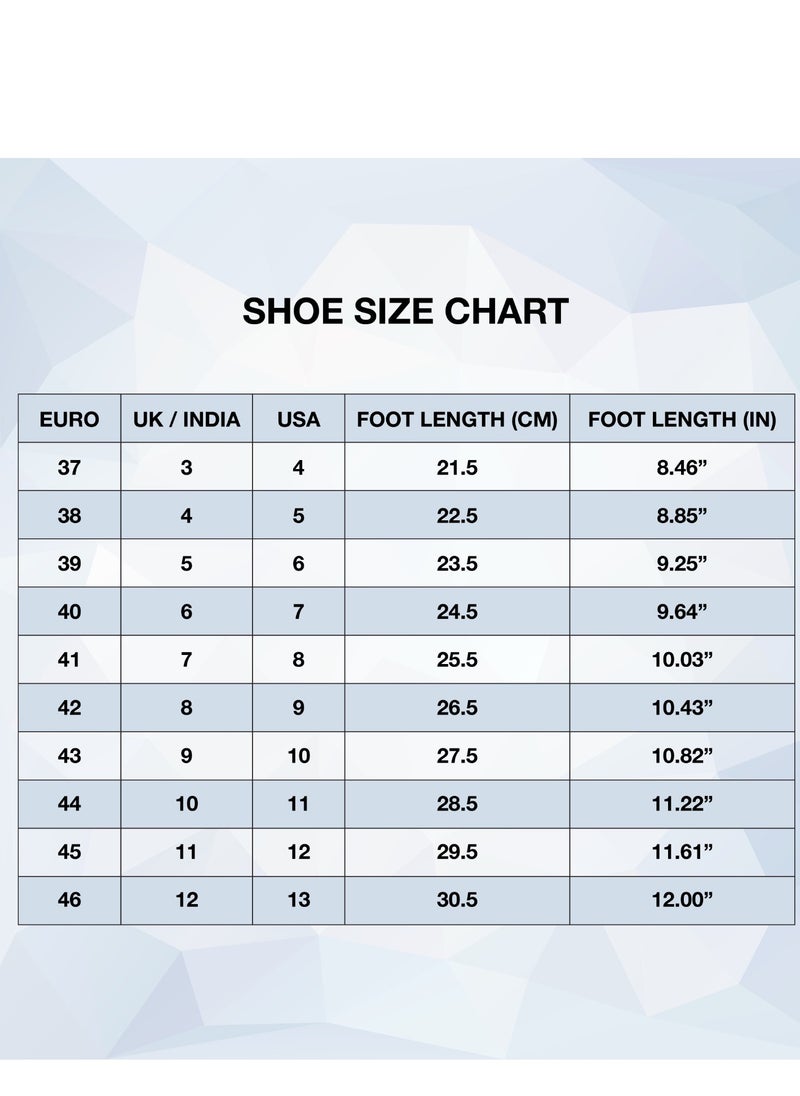Select the 27.5 cm foot length cell

click(x=457, y=756)
